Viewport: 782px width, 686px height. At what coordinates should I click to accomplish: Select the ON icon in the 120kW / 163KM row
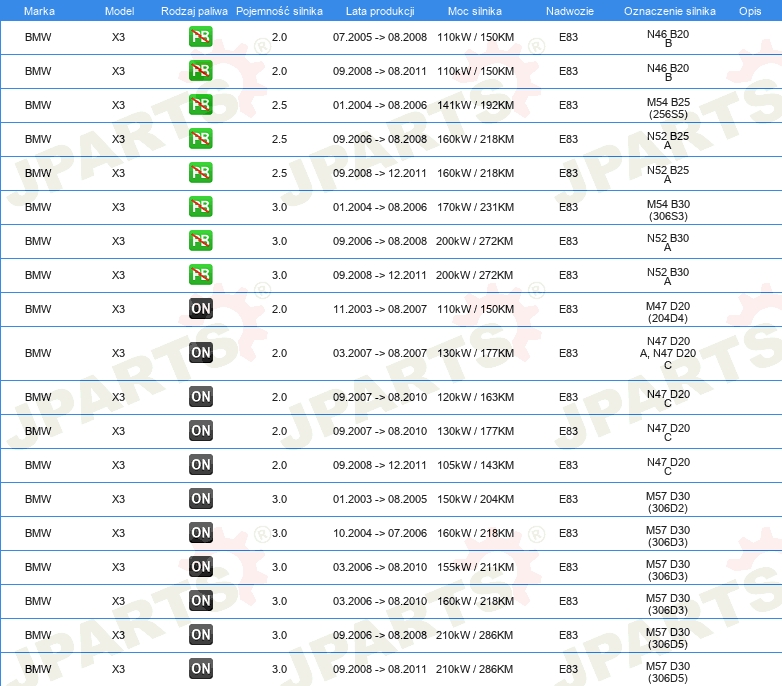tap(200, 397)
